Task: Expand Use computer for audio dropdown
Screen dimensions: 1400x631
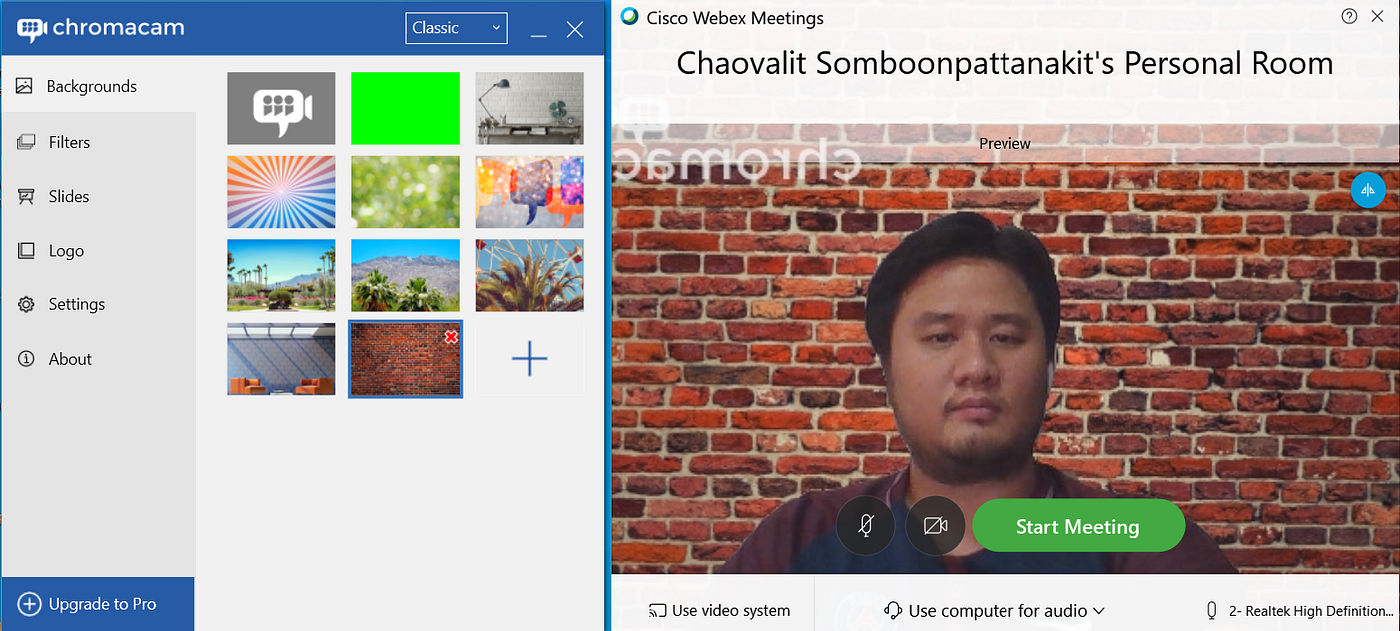Action: [994, 610]
